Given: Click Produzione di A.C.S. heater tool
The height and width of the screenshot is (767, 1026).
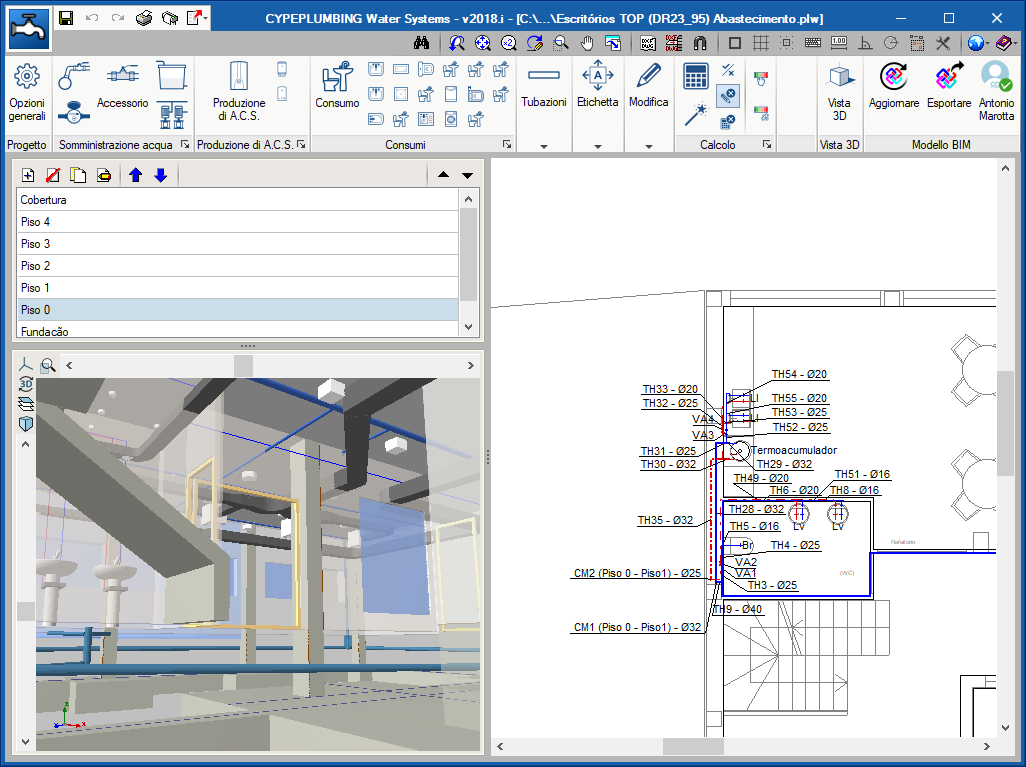Looking at the screenshot, I should coord(239,92).
